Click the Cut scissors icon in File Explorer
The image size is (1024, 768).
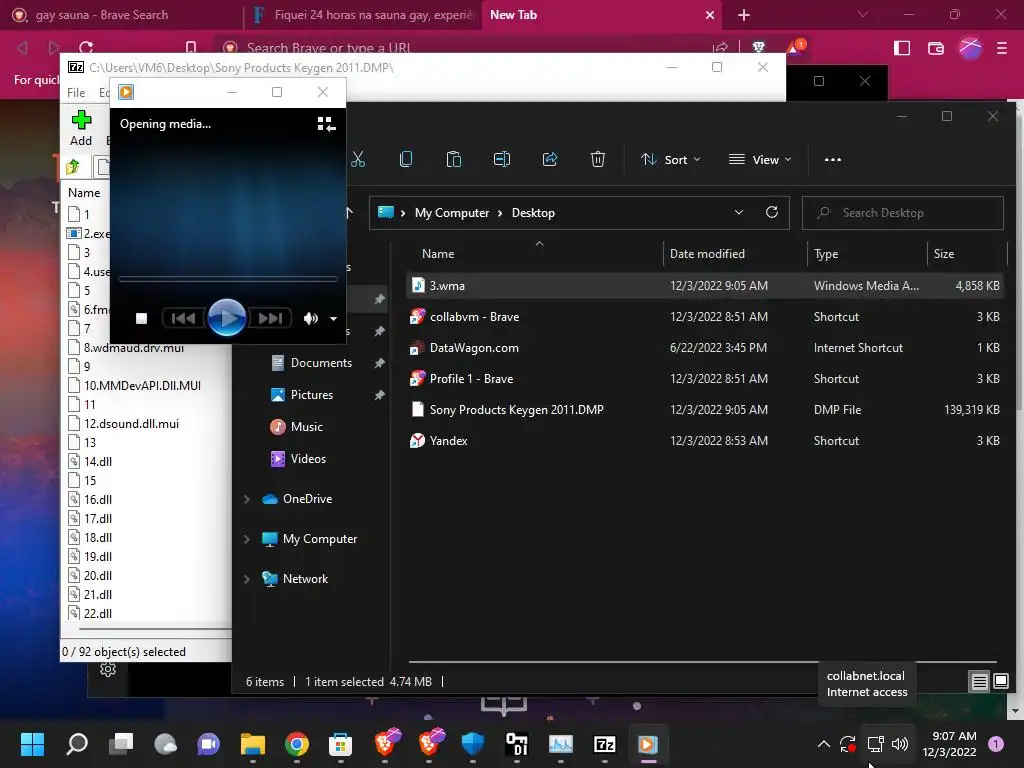[x=358, y=159]
